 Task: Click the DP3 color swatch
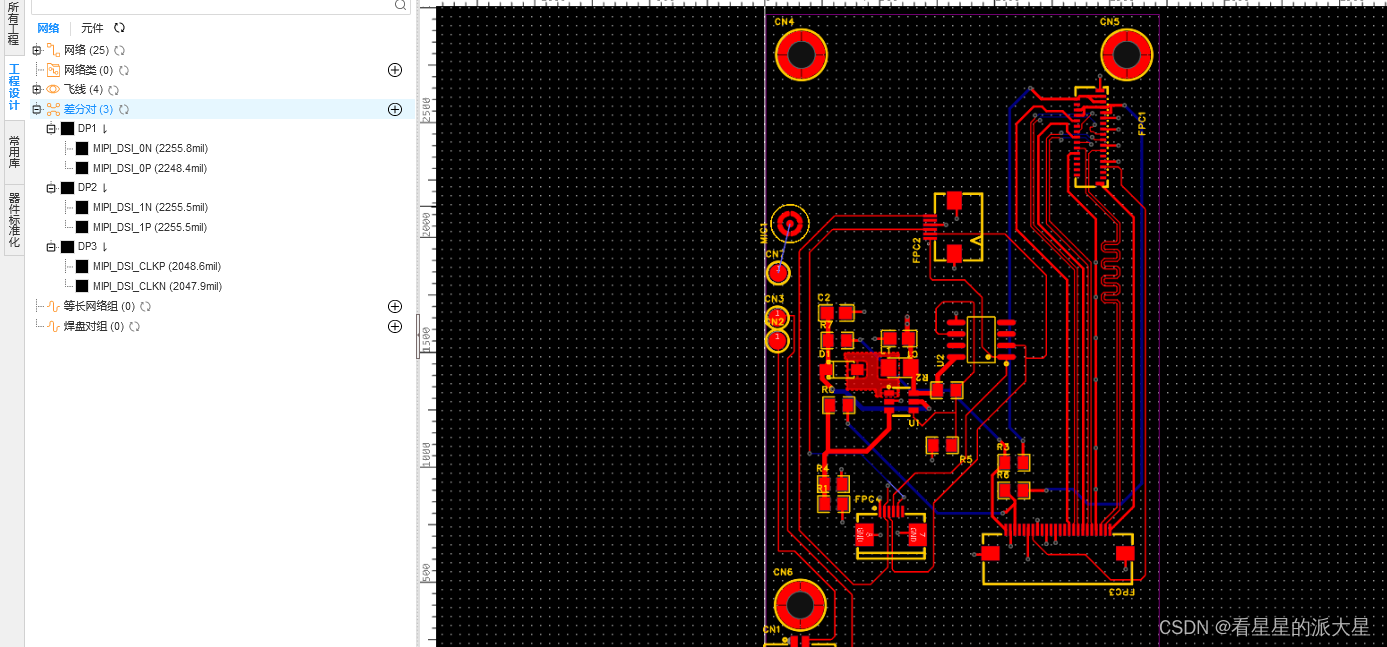67,247
